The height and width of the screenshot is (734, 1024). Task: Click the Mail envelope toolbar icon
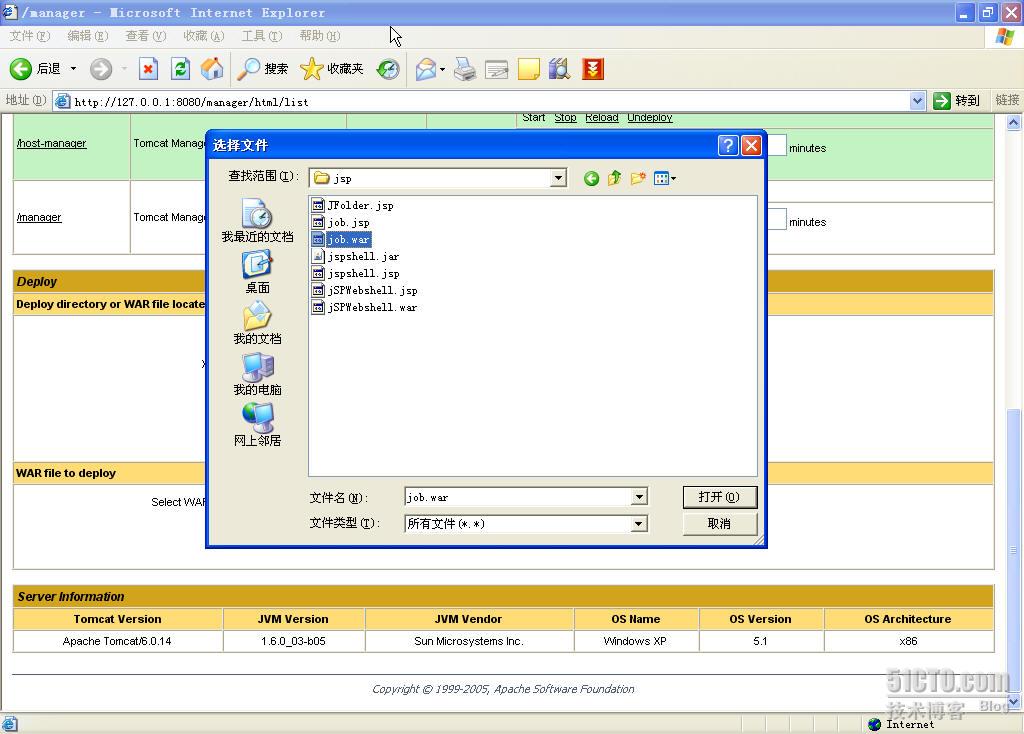(x=425, y=69)
